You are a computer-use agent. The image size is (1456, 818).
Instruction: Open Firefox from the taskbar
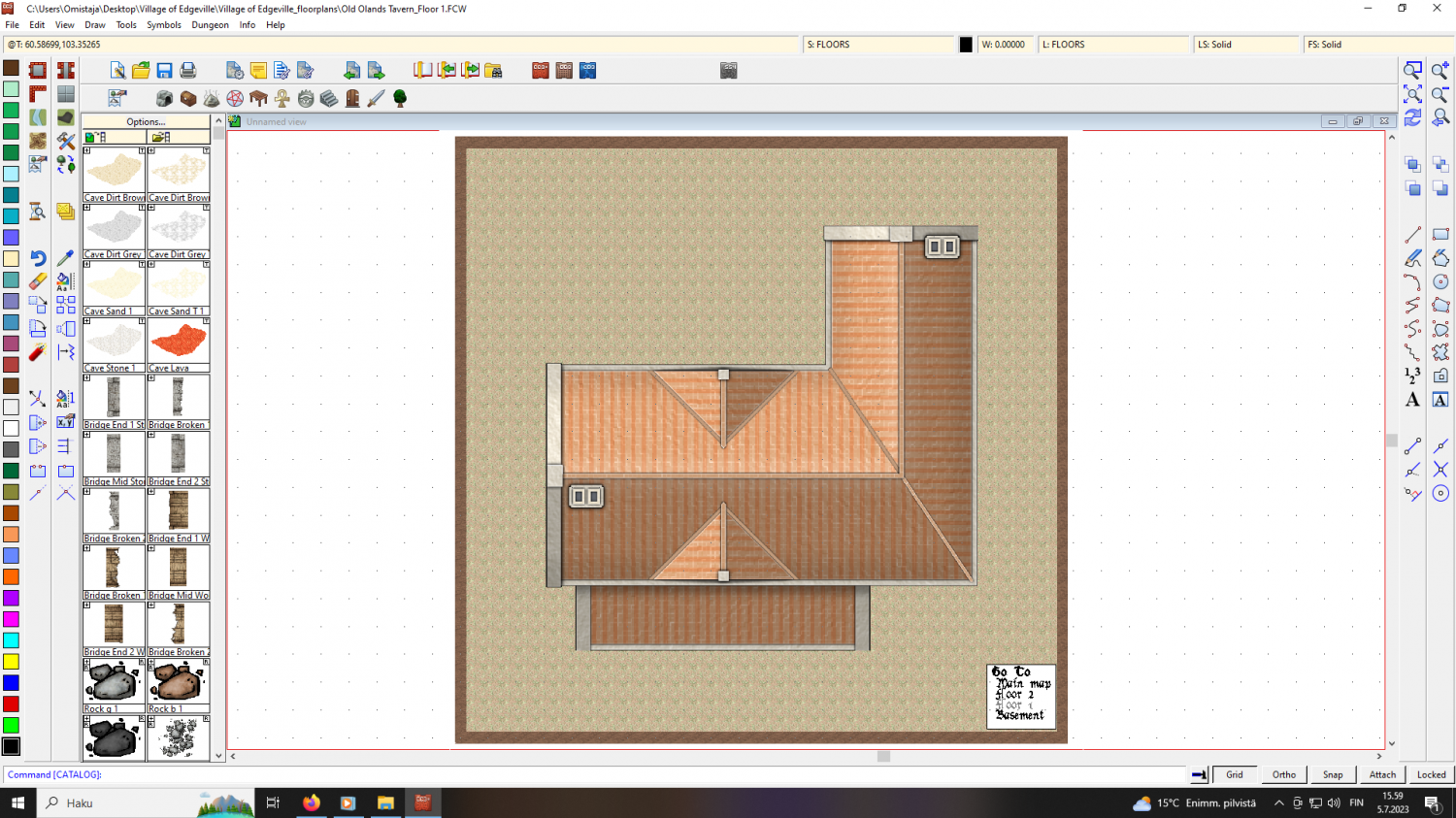tap(311, 802)
